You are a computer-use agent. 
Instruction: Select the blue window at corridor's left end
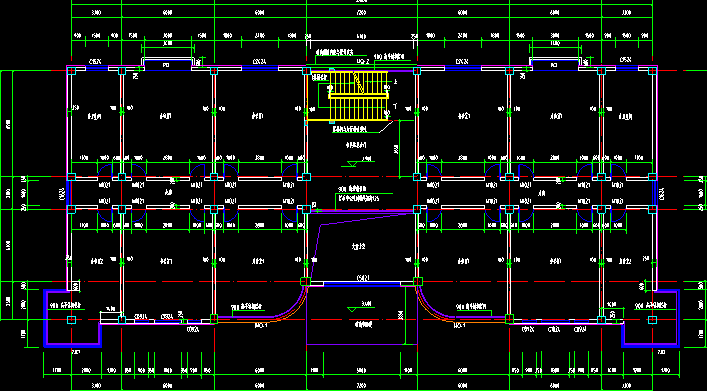(x=69, y=193)
